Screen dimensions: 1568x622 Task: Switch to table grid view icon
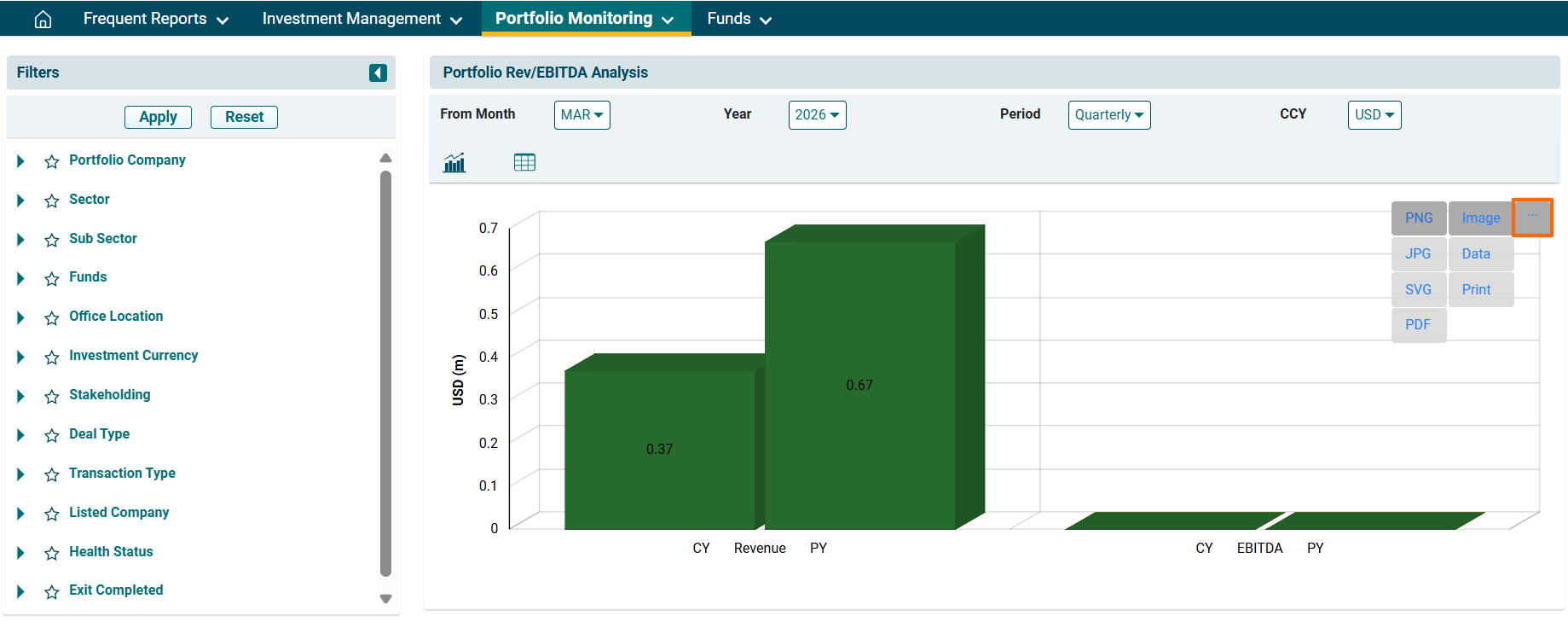[x=524, y=162]
